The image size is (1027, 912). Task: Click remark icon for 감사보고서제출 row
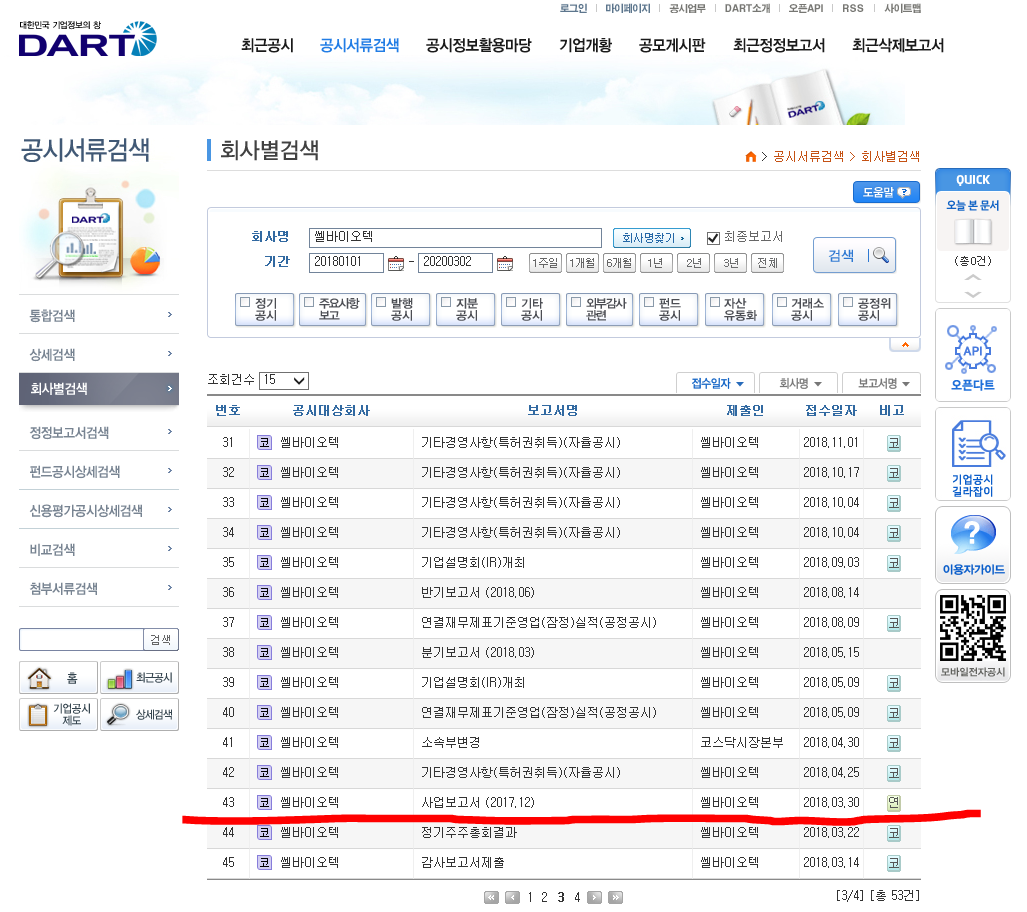pyautogui.click(x=893, y=863)
